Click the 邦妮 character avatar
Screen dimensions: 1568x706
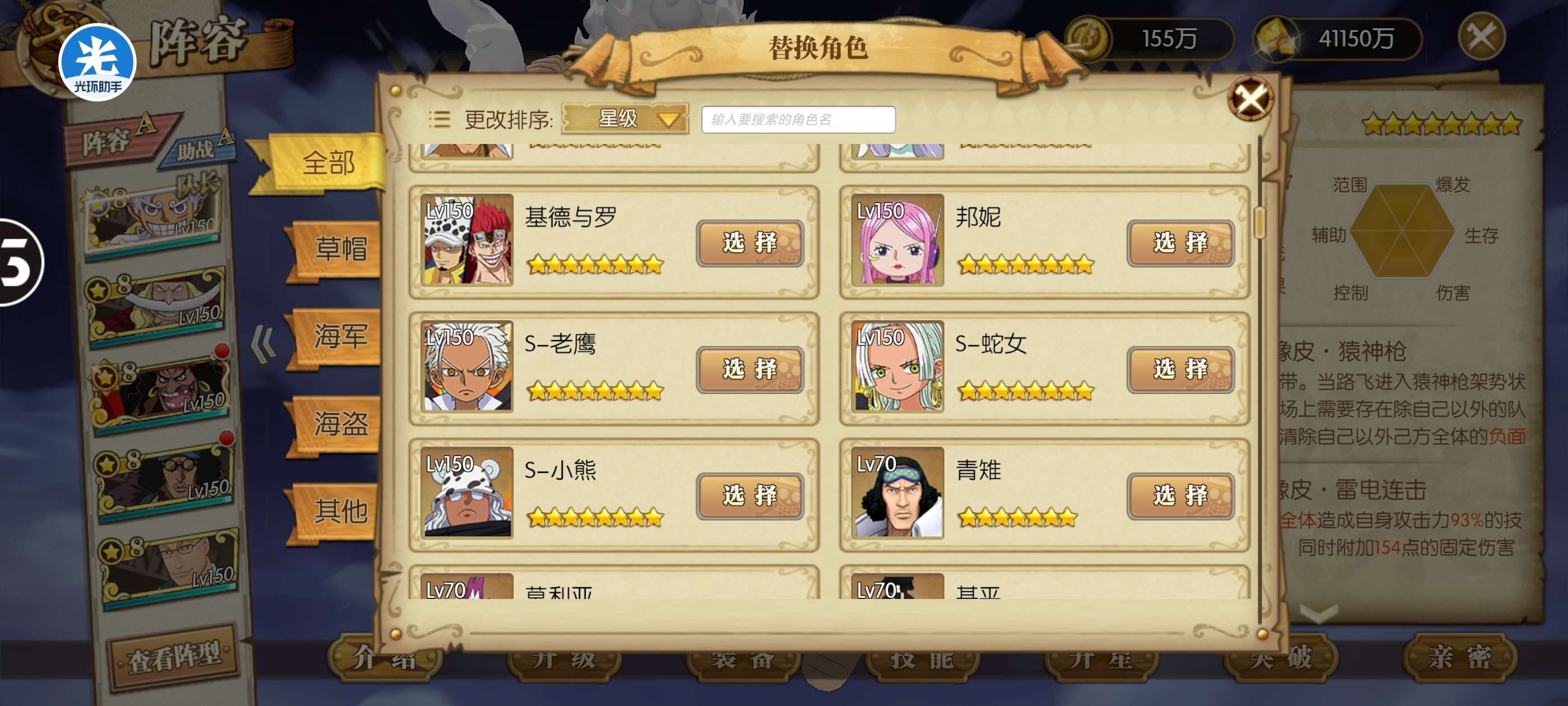pos(898,240)
